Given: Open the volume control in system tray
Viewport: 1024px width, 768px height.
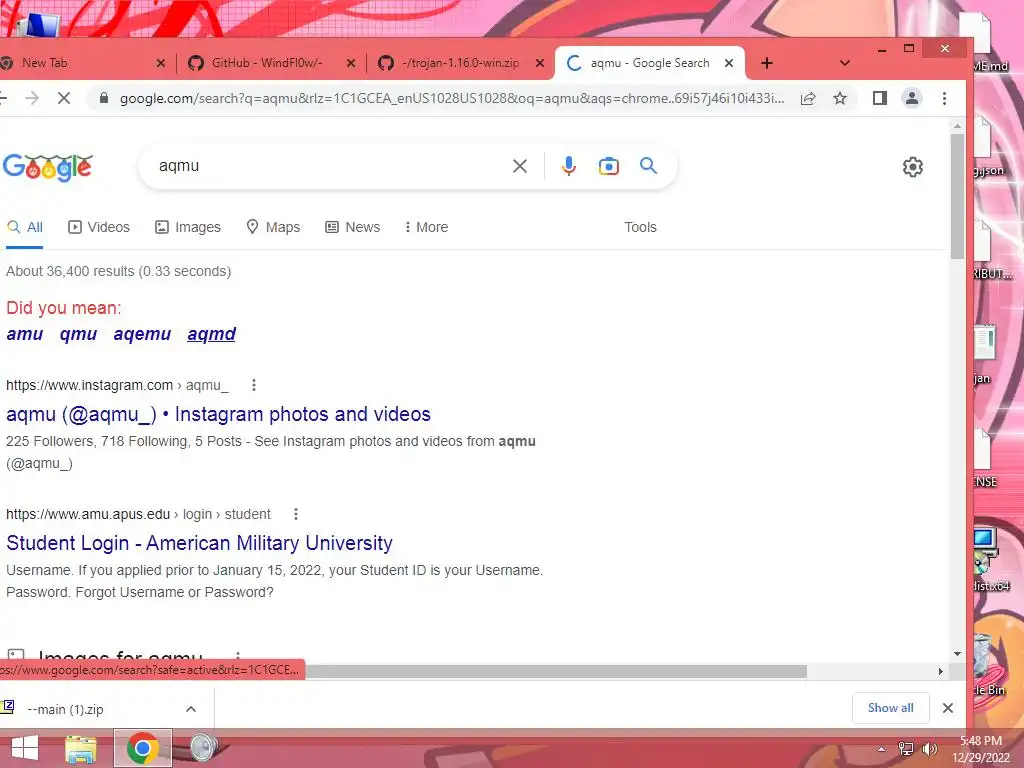Looking at the screenshot, I should point(929,749).
